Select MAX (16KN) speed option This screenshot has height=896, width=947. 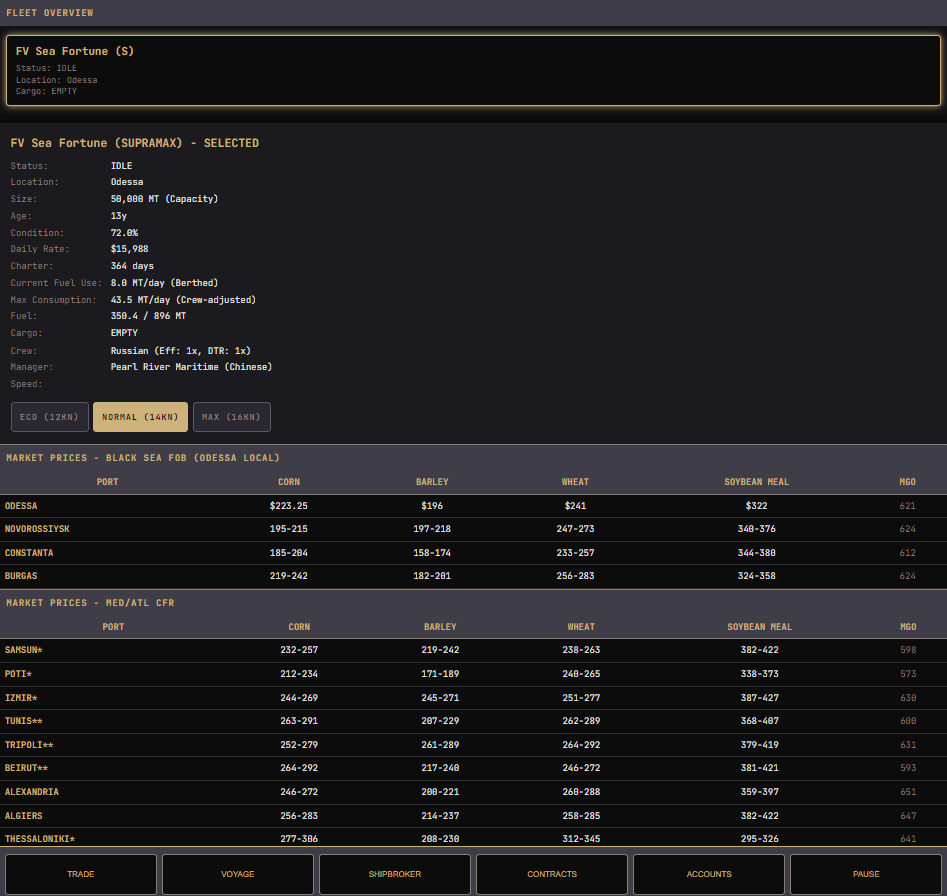point(231,417)
